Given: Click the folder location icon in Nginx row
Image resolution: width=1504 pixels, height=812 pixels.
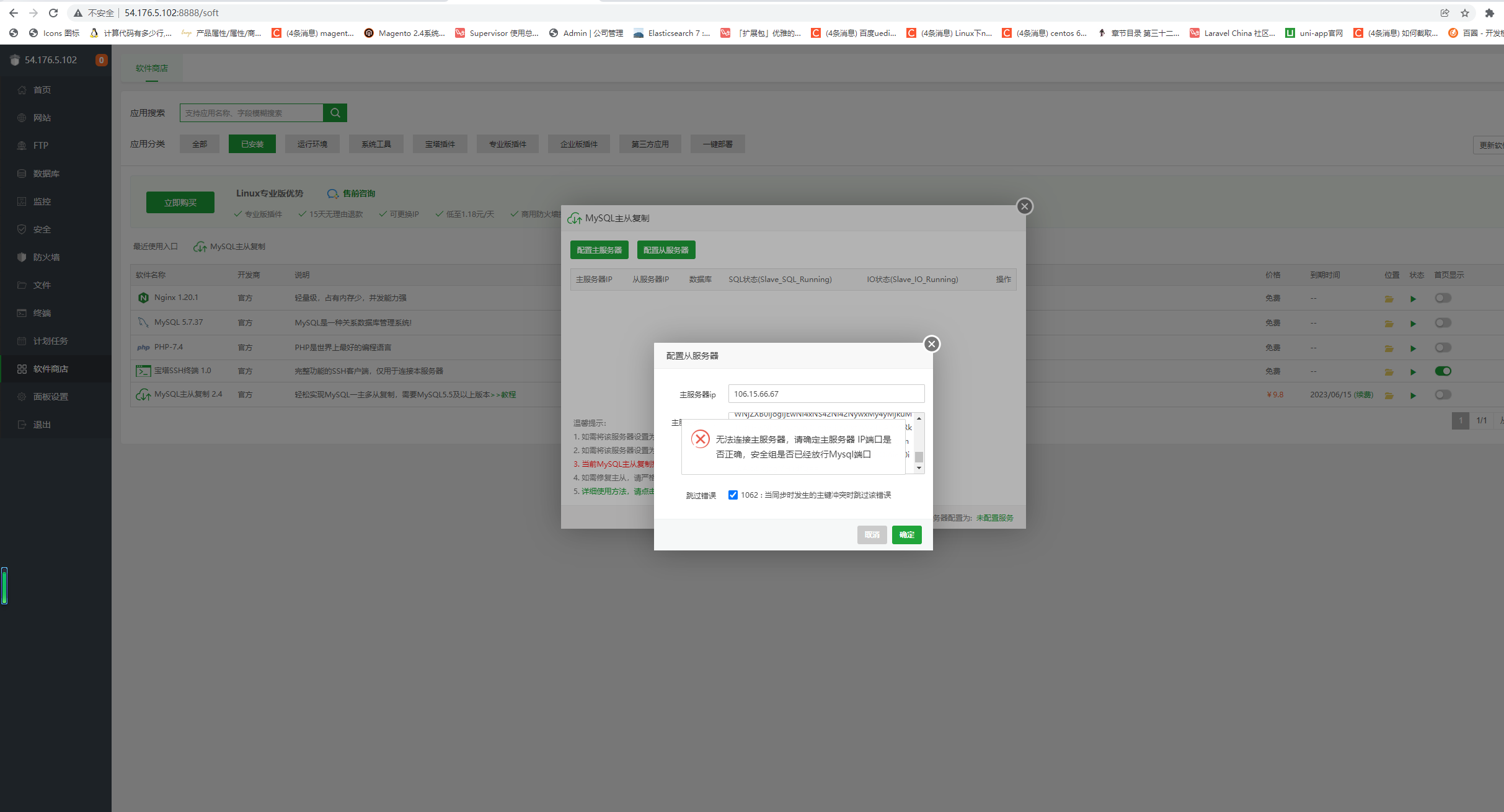Looking at the screenshot, I should pyautogui.click(x=1389, y=299).
